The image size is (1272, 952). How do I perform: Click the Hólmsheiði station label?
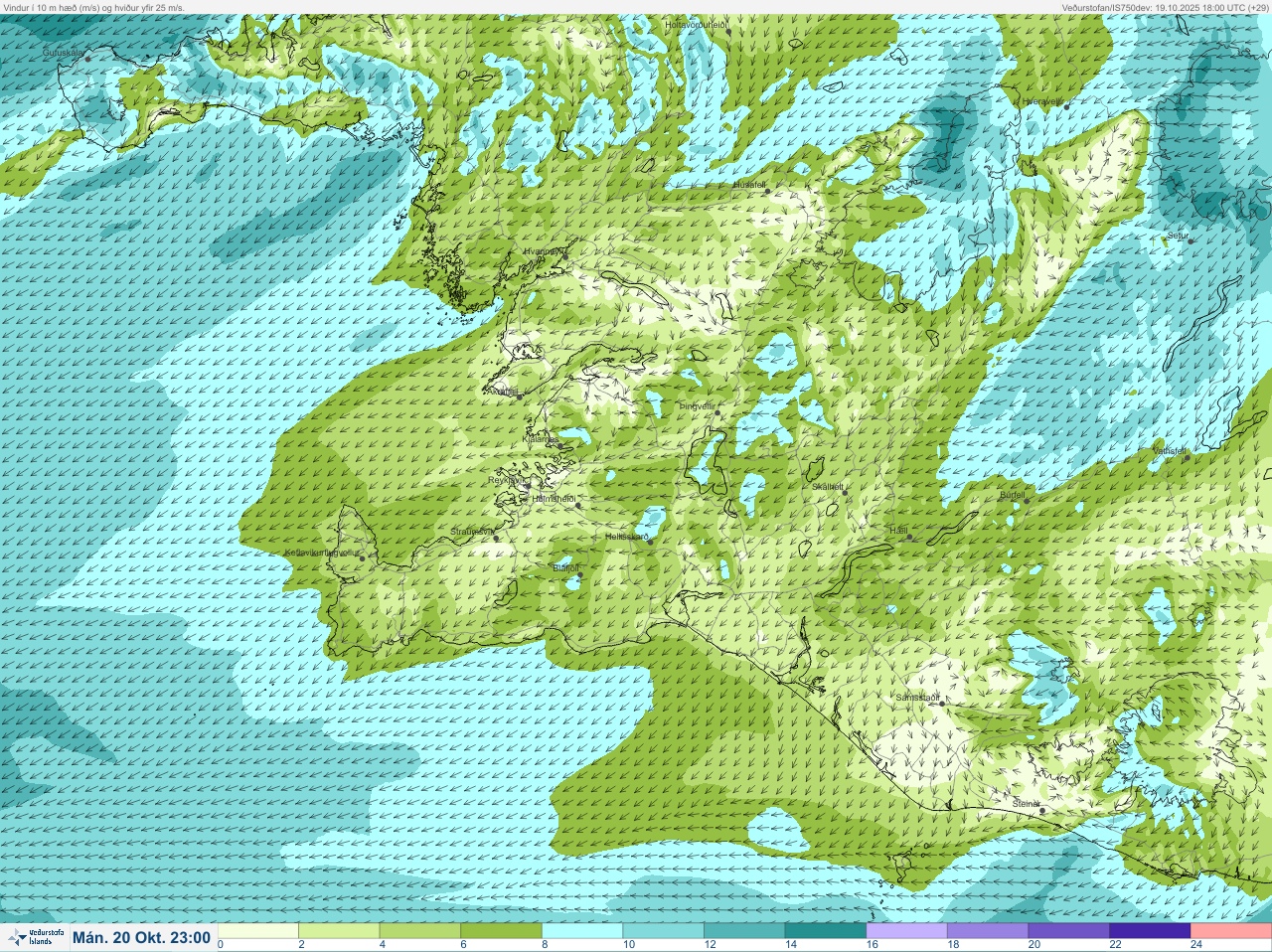point(554,498)
